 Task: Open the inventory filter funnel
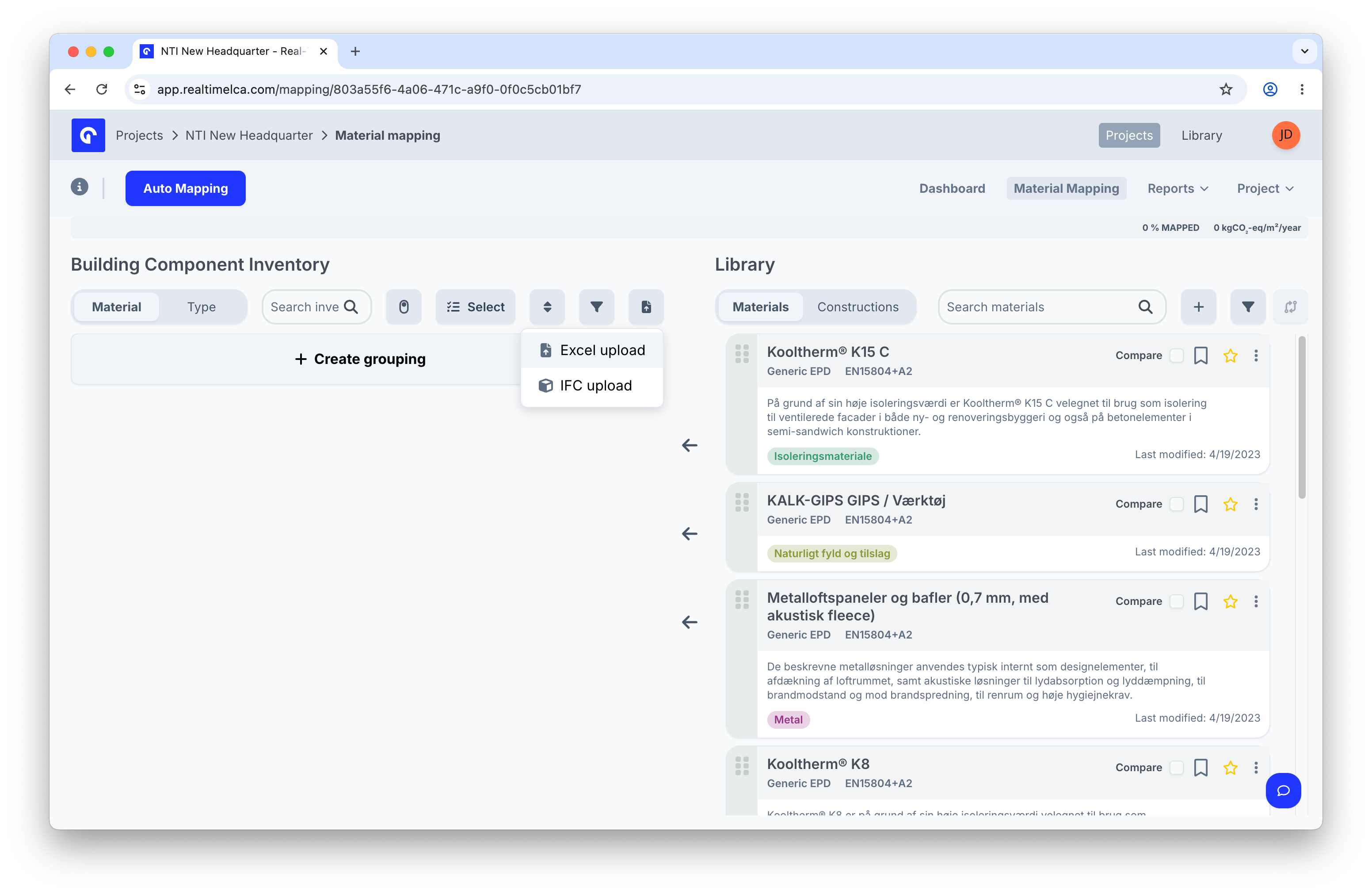click(x=597, y=307)
